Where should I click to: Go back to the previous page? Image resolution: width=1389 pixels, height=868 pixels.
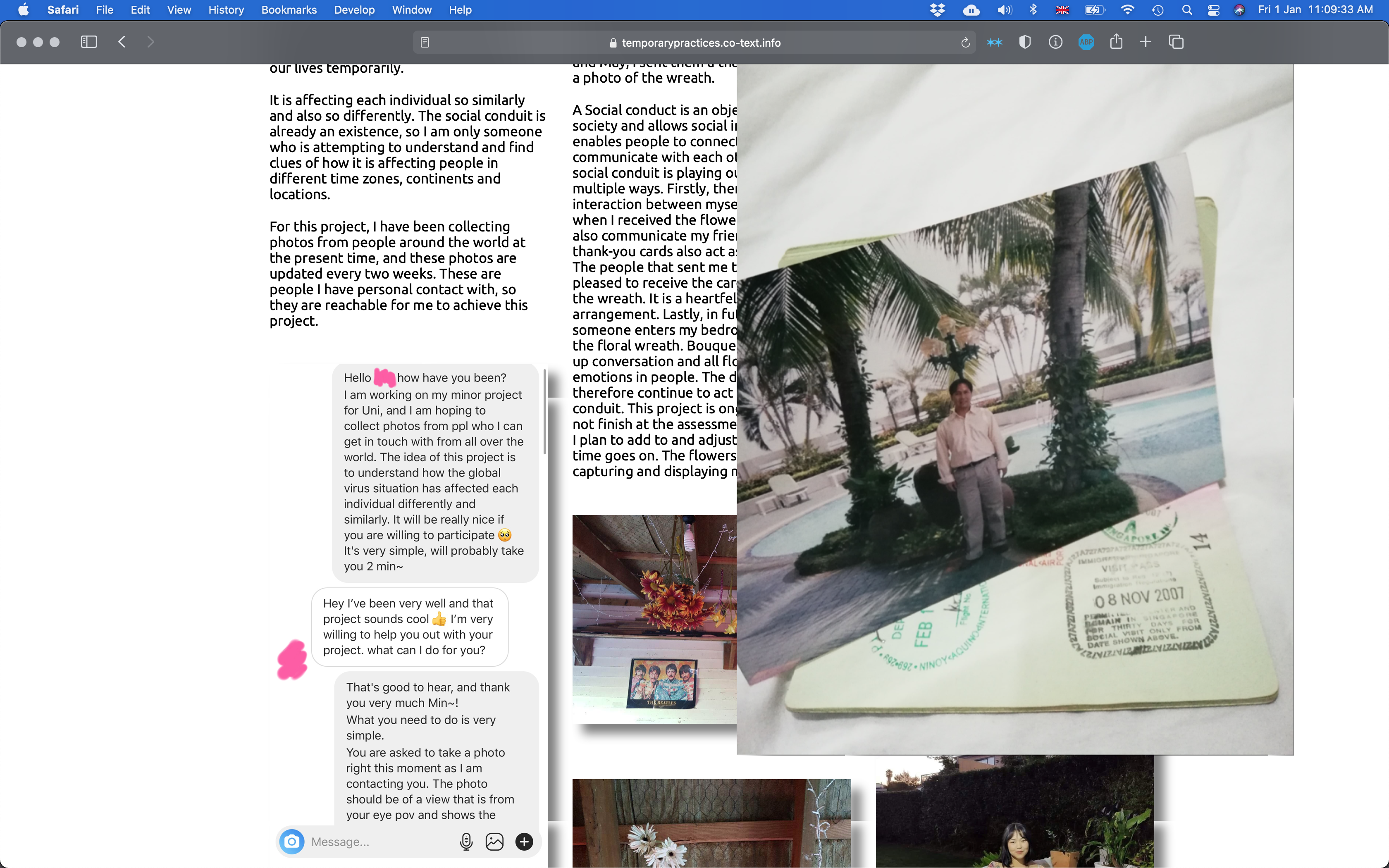(x=122, y=42)
